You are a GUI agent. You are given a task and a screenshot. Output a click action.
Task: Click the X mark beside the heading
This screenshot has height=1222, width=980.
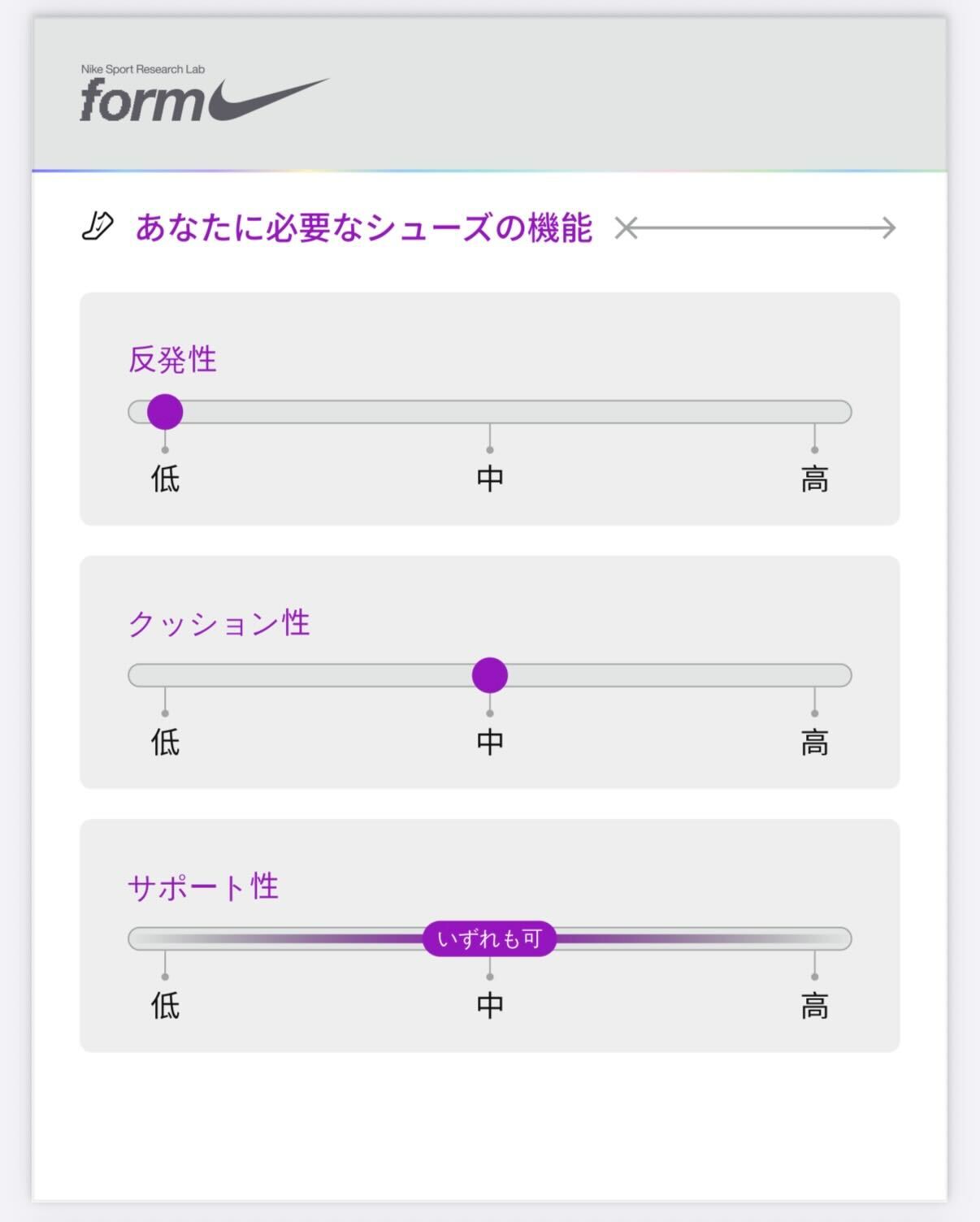point(626,228)
